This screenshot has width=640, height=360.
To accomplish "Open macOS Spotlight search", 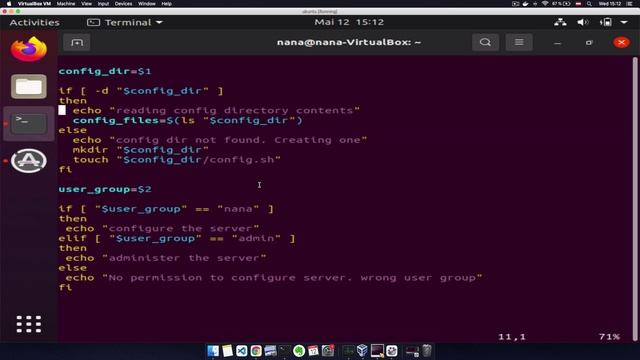I will tap(589, 4).
